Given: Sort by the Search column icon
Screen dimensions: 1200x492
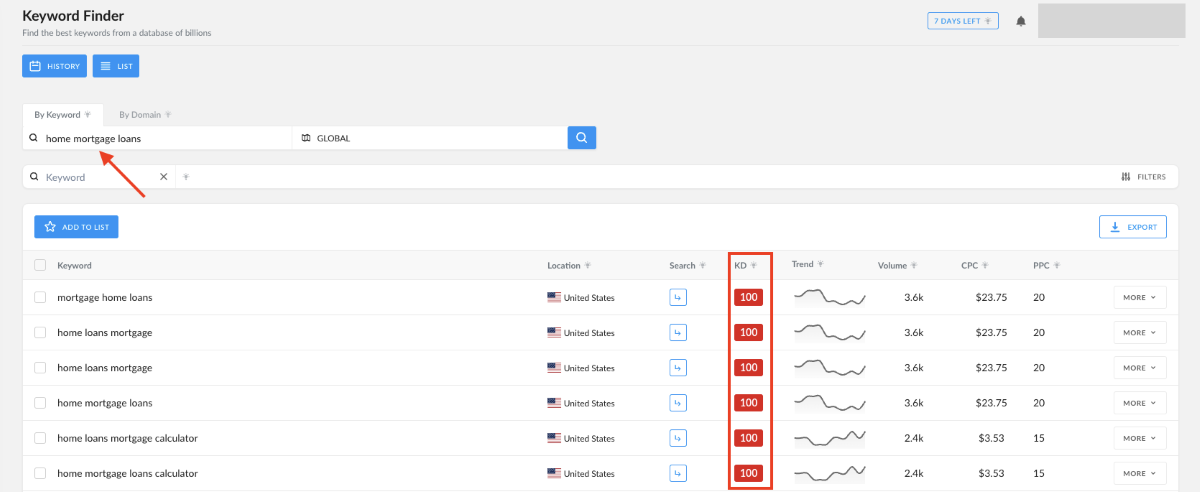Looking at the screenshot, I should (x=702, y=266).
